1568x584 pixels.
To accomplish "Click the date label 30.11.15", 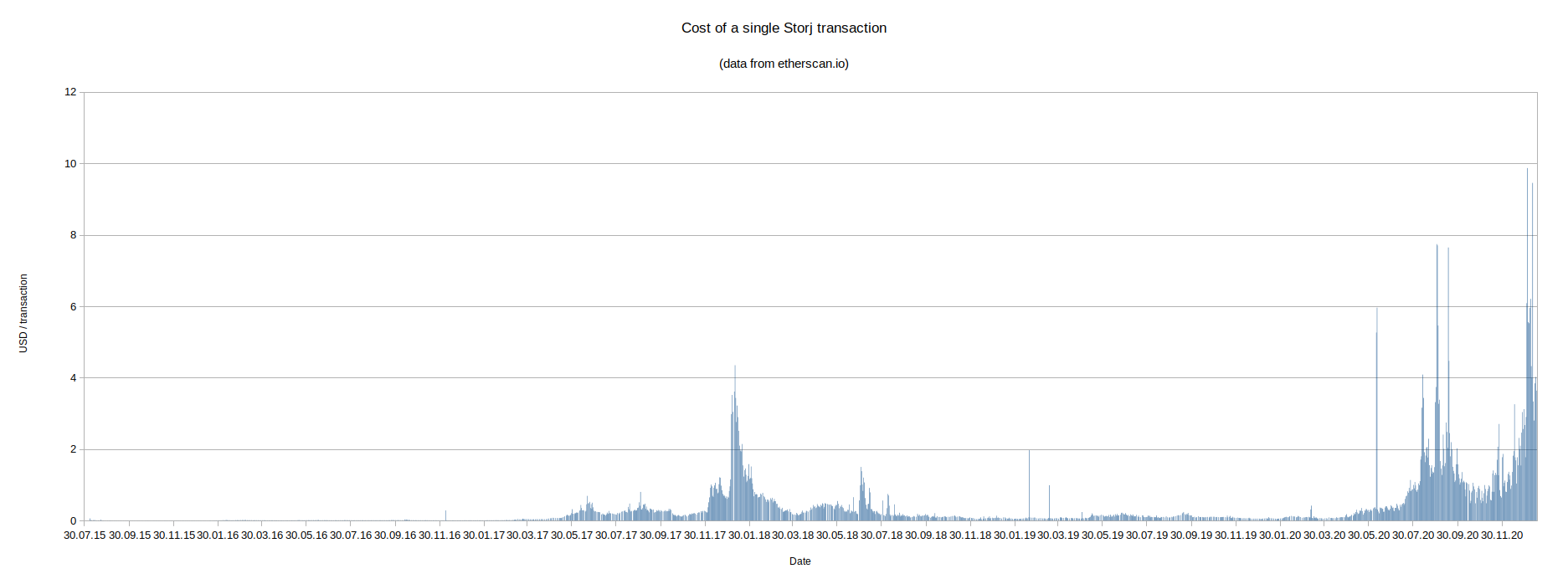I will pos(173,535).
